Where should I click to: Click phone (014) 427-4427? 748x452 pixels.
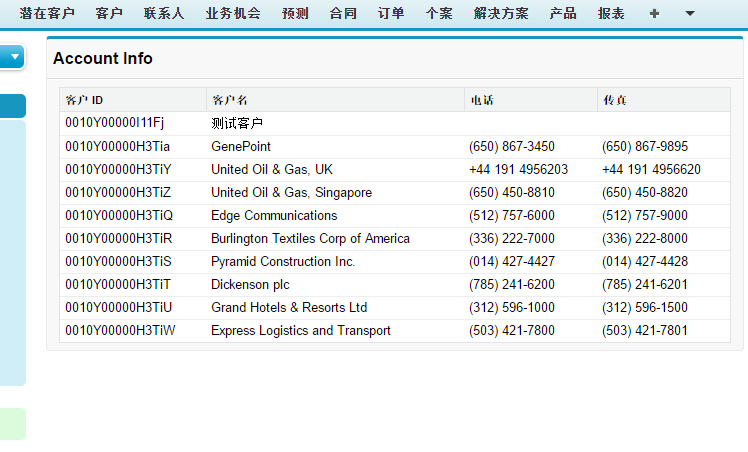tap(512, 261)
